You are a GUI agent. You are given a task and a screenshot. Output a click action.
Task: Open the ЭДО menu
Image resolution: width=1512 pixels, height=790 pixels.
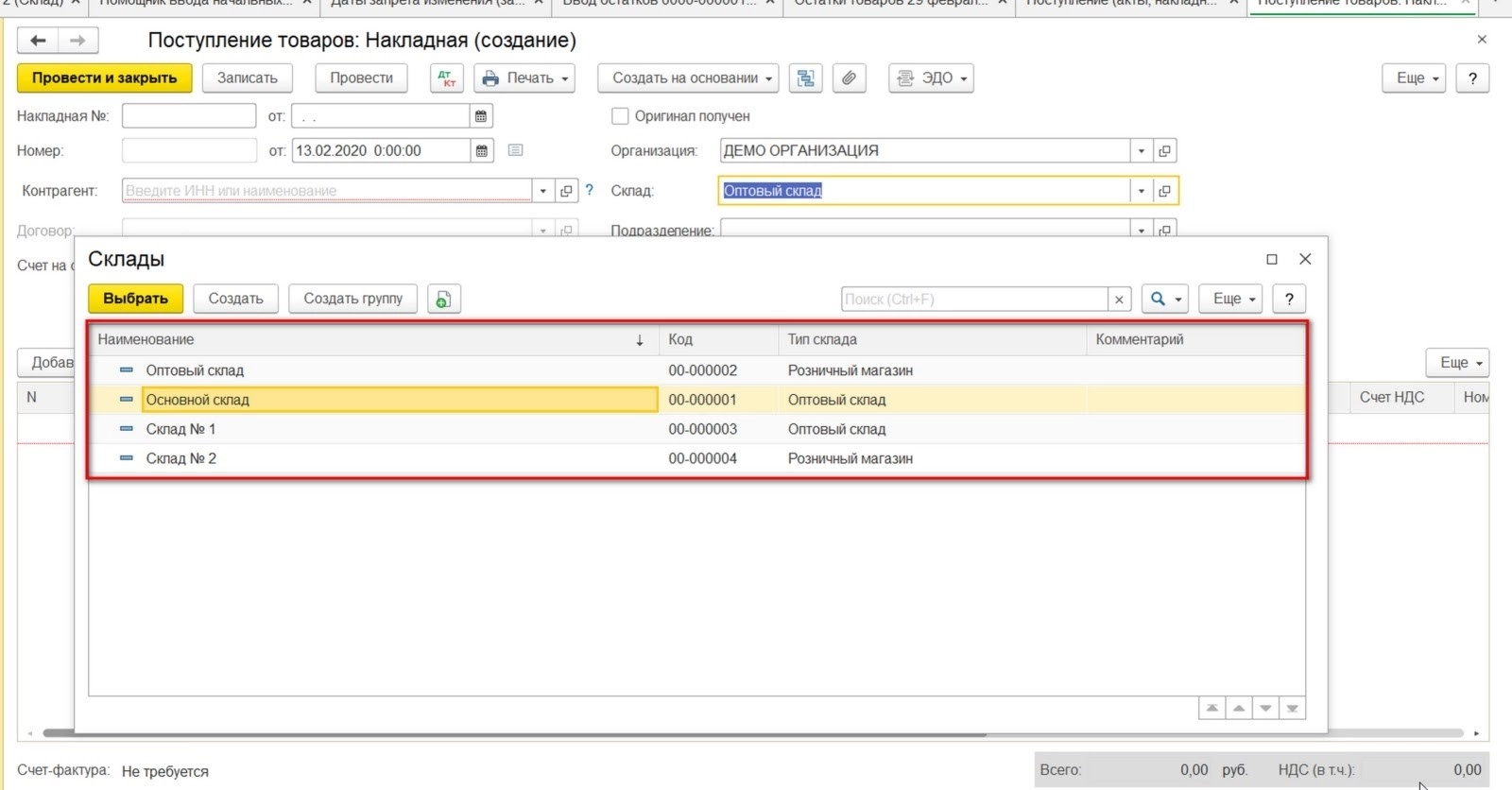tap(931, 78)
